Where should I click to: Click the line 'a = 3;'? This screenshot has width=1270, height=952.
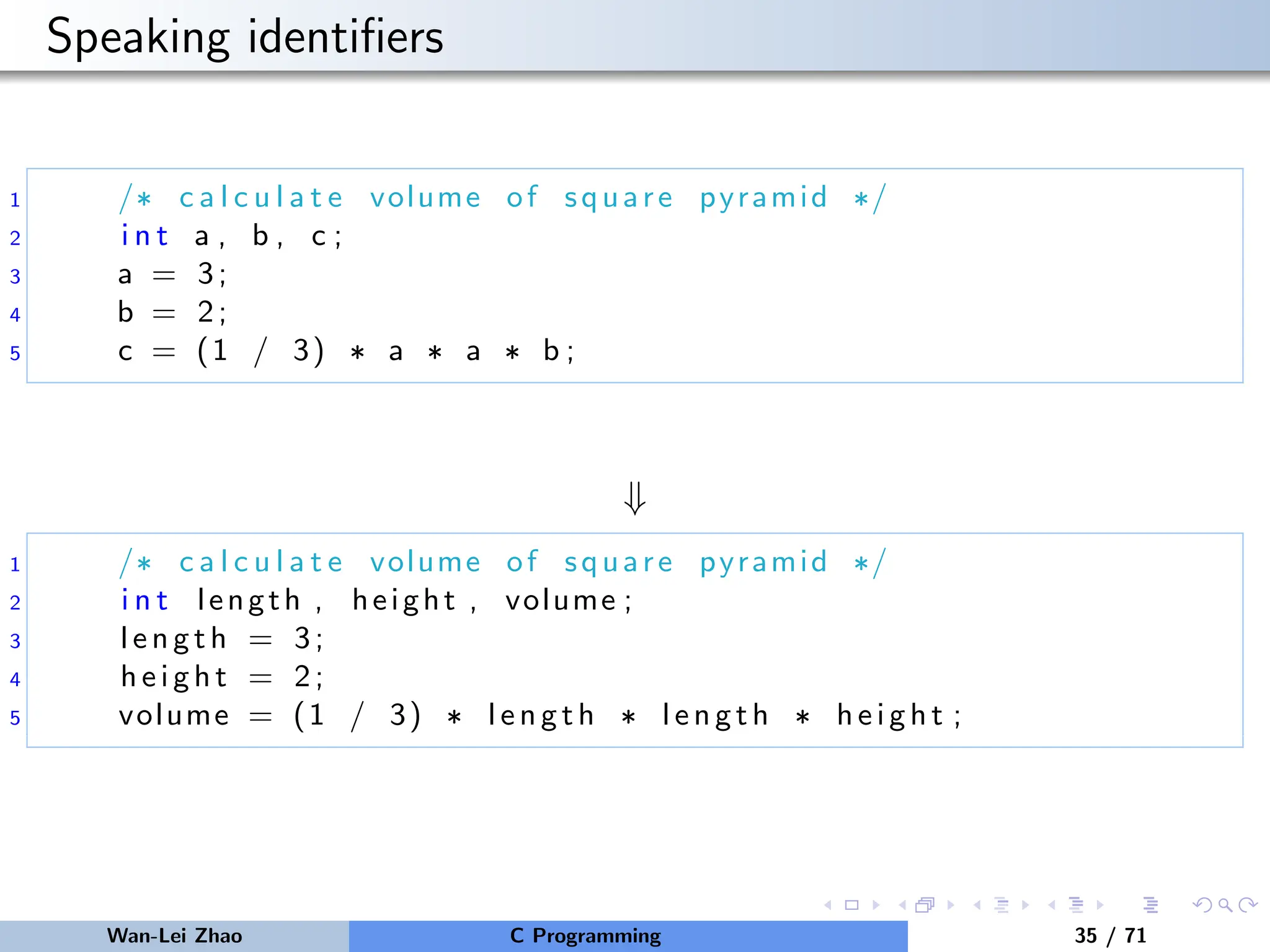(172, 275)
